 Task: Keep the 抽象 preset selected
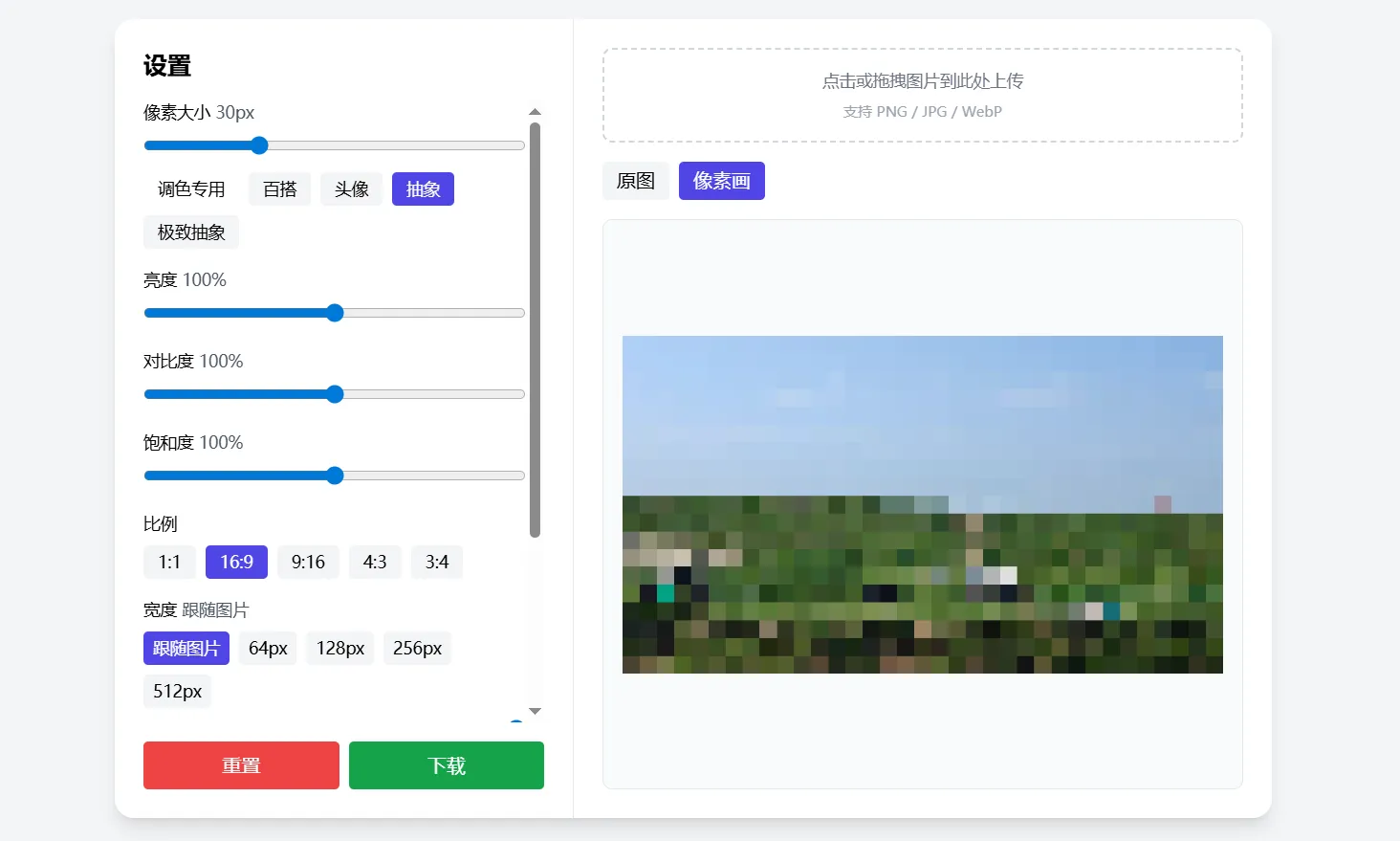tap(423, 188)
